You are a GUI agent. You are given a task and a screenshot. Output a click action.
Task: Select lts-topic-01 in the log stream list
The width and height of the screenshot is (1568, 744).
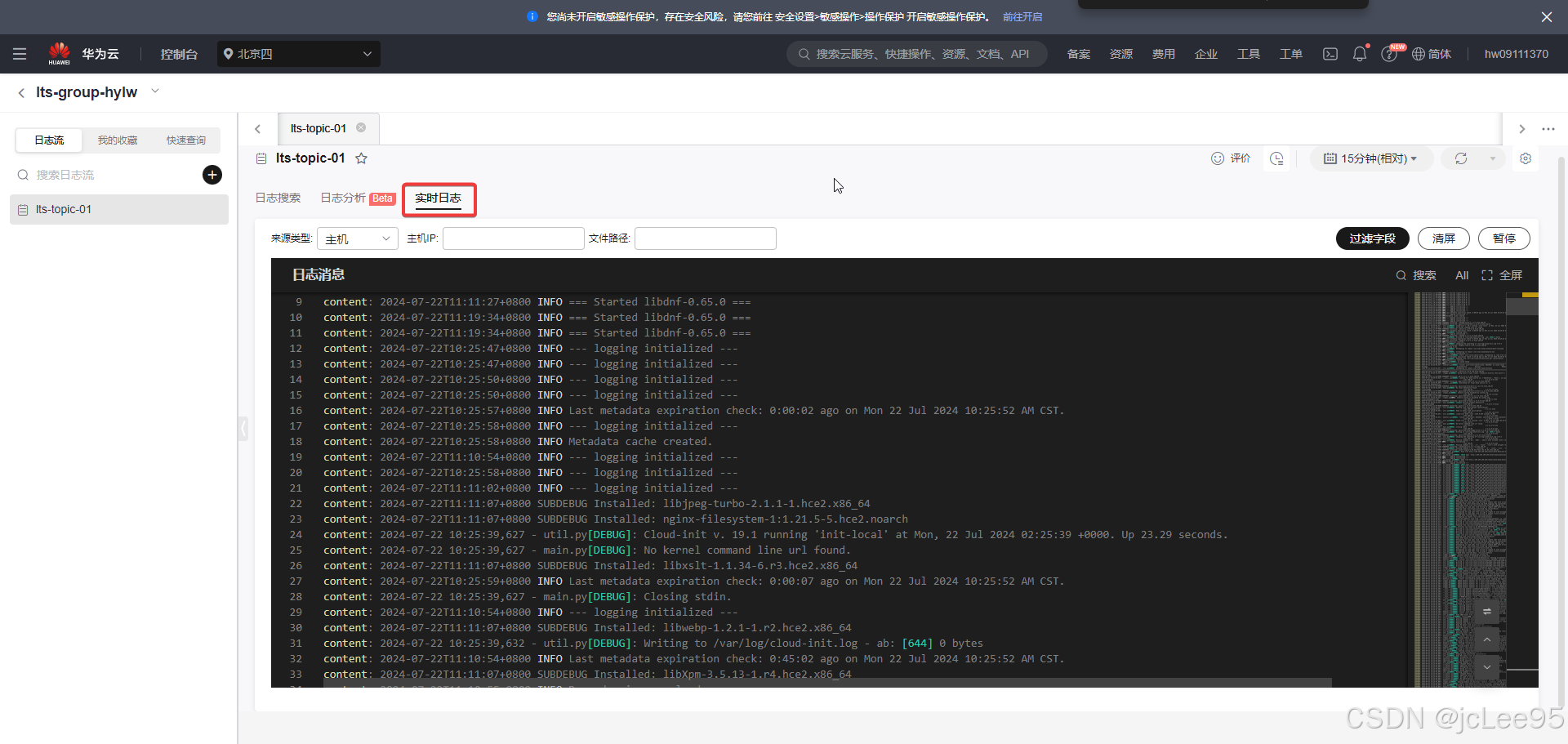coord(119,210)
